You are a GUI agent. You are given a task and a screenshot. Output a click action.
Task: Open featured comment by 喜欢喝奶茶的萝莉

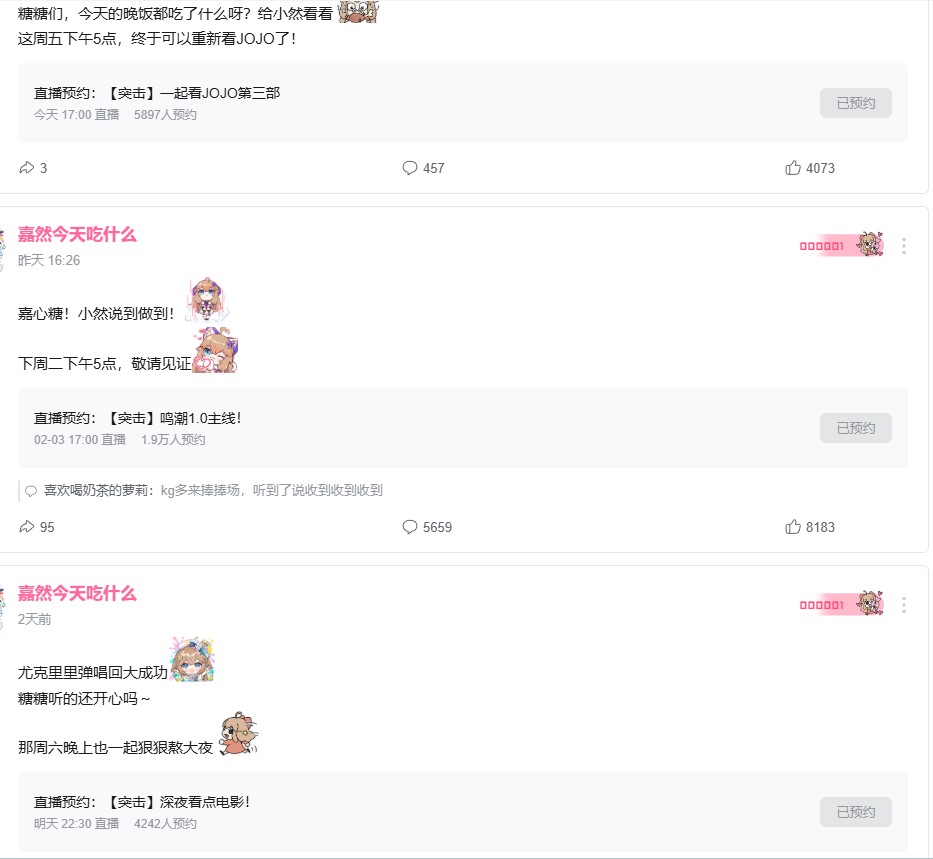(x=203, y=490)
